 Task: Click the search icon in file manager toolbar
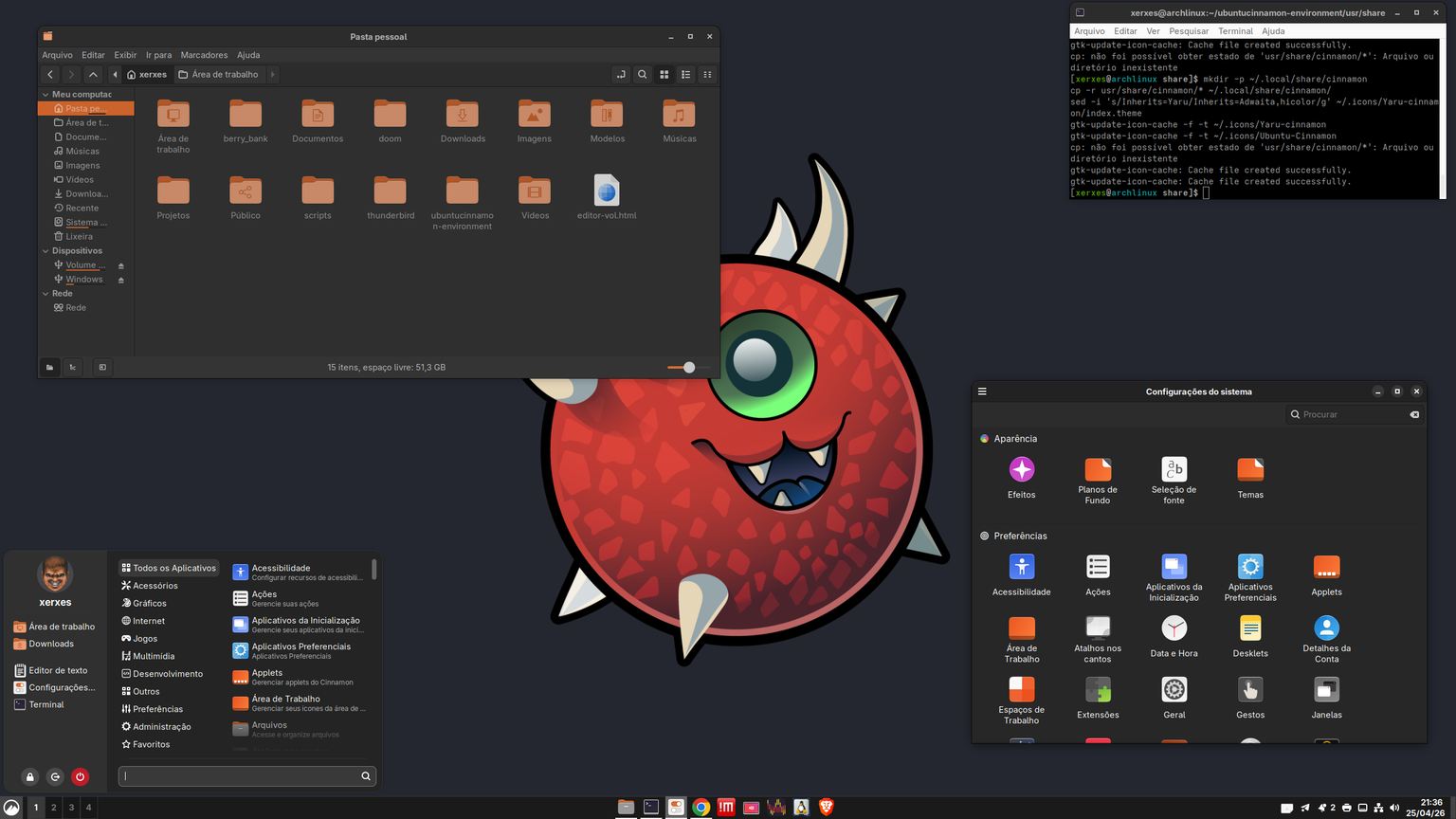(642, 74)
